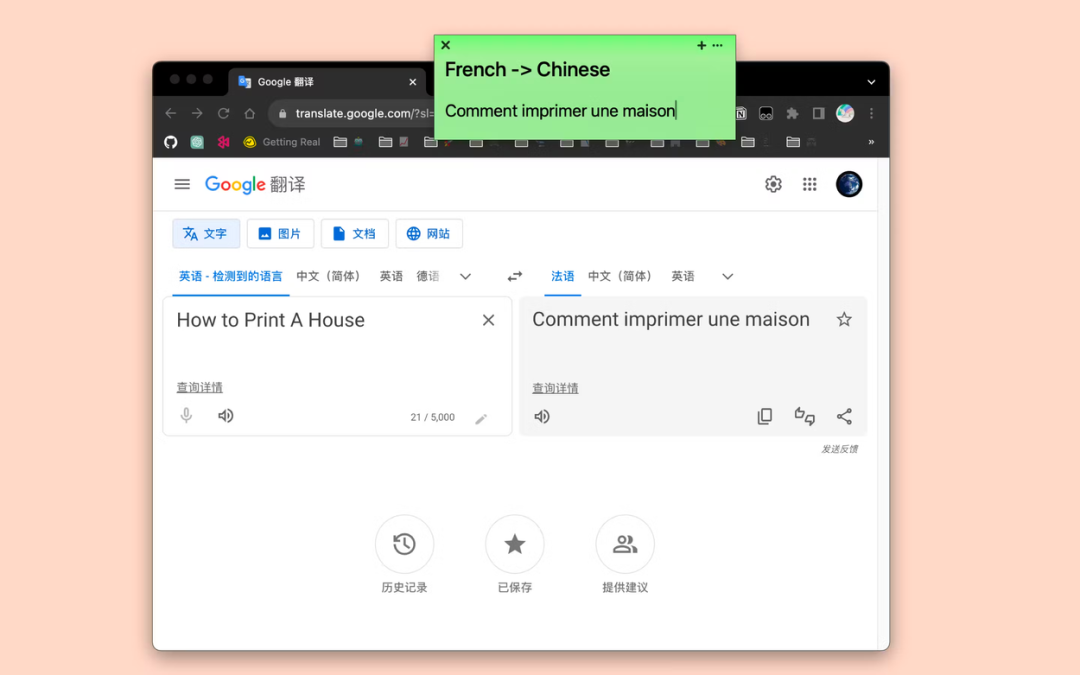Open the ChatGPT bookmark
Screen dimensions: 1080x675
pyautogui.click(x=197, y=142)
